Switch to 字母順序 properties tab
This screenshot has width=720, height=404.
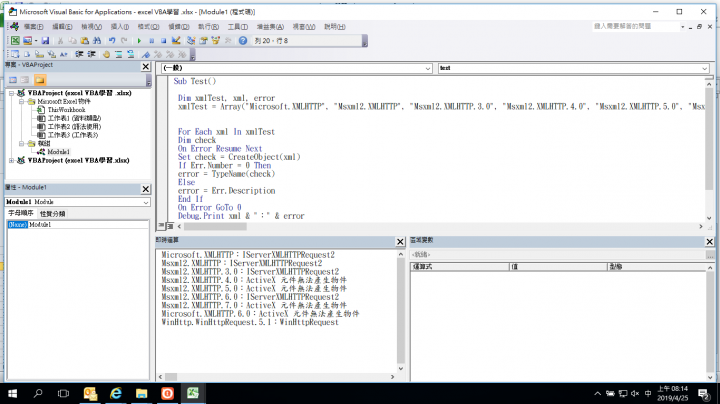click(21, 213)
